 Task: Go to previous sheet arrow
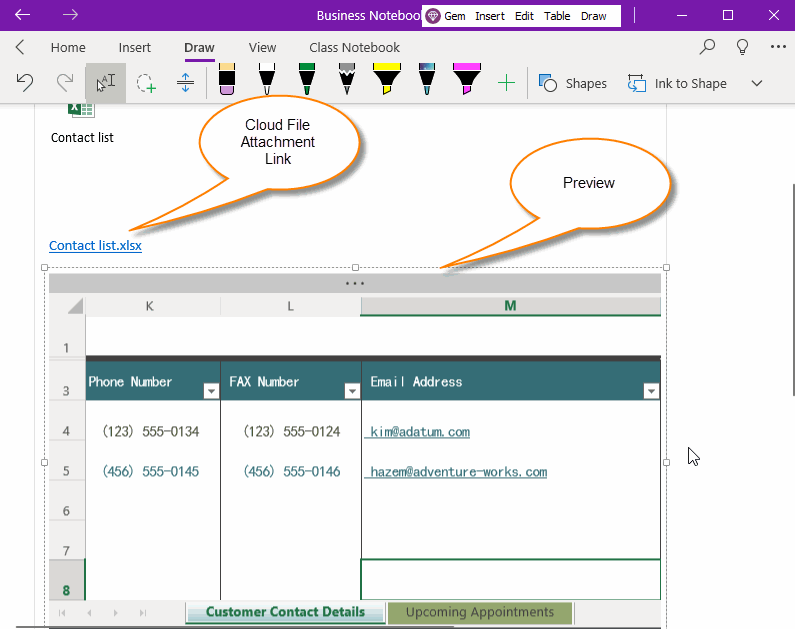click(x=89, y=613)
